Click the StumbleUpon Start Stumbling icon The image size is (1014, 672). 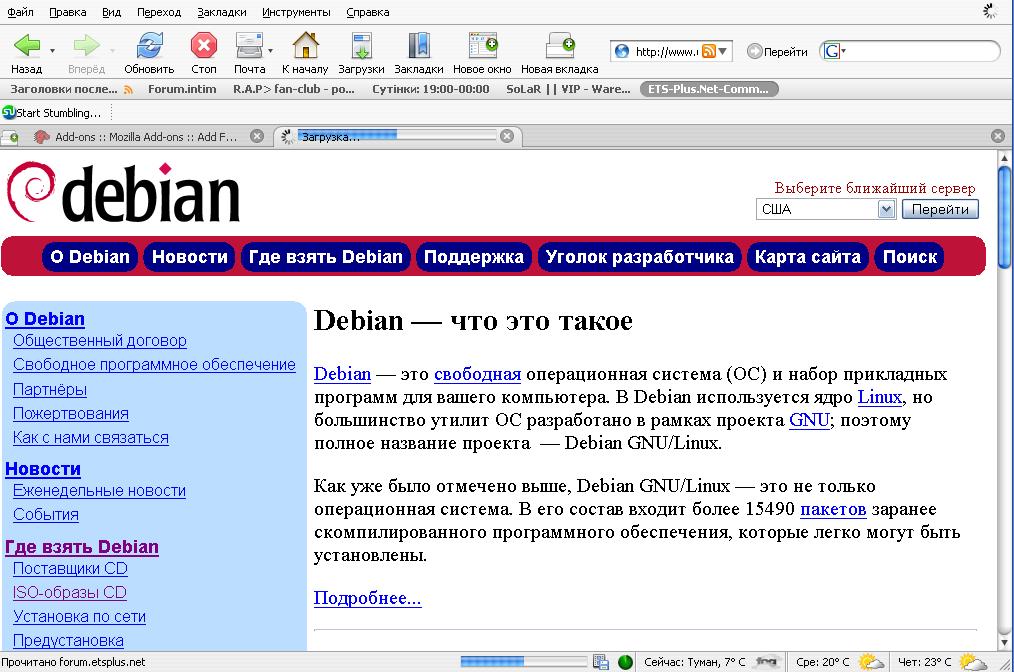[x=9, y=112]
